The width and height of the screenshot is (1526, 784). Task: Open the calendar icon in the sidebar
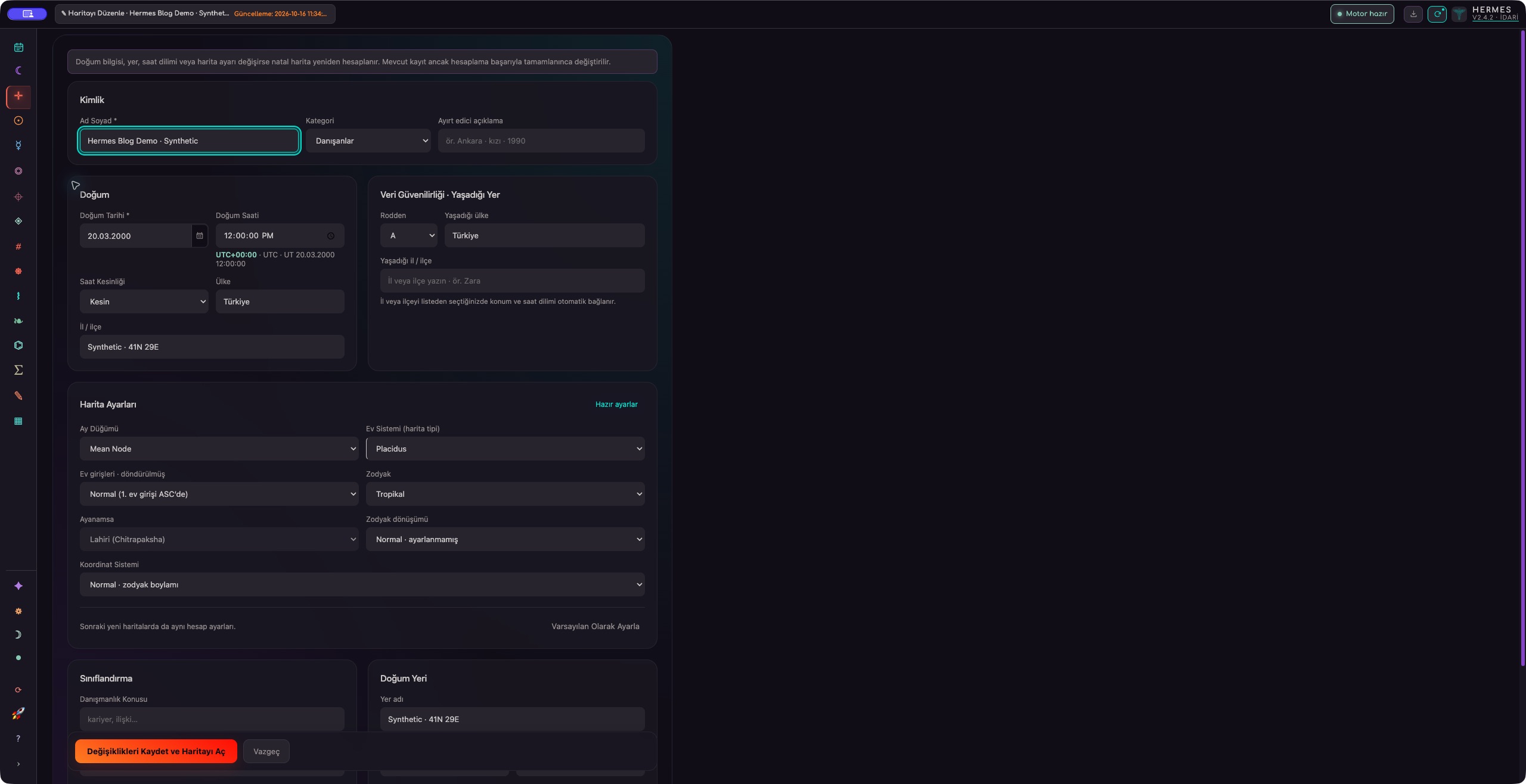click(x=18, y=48)
